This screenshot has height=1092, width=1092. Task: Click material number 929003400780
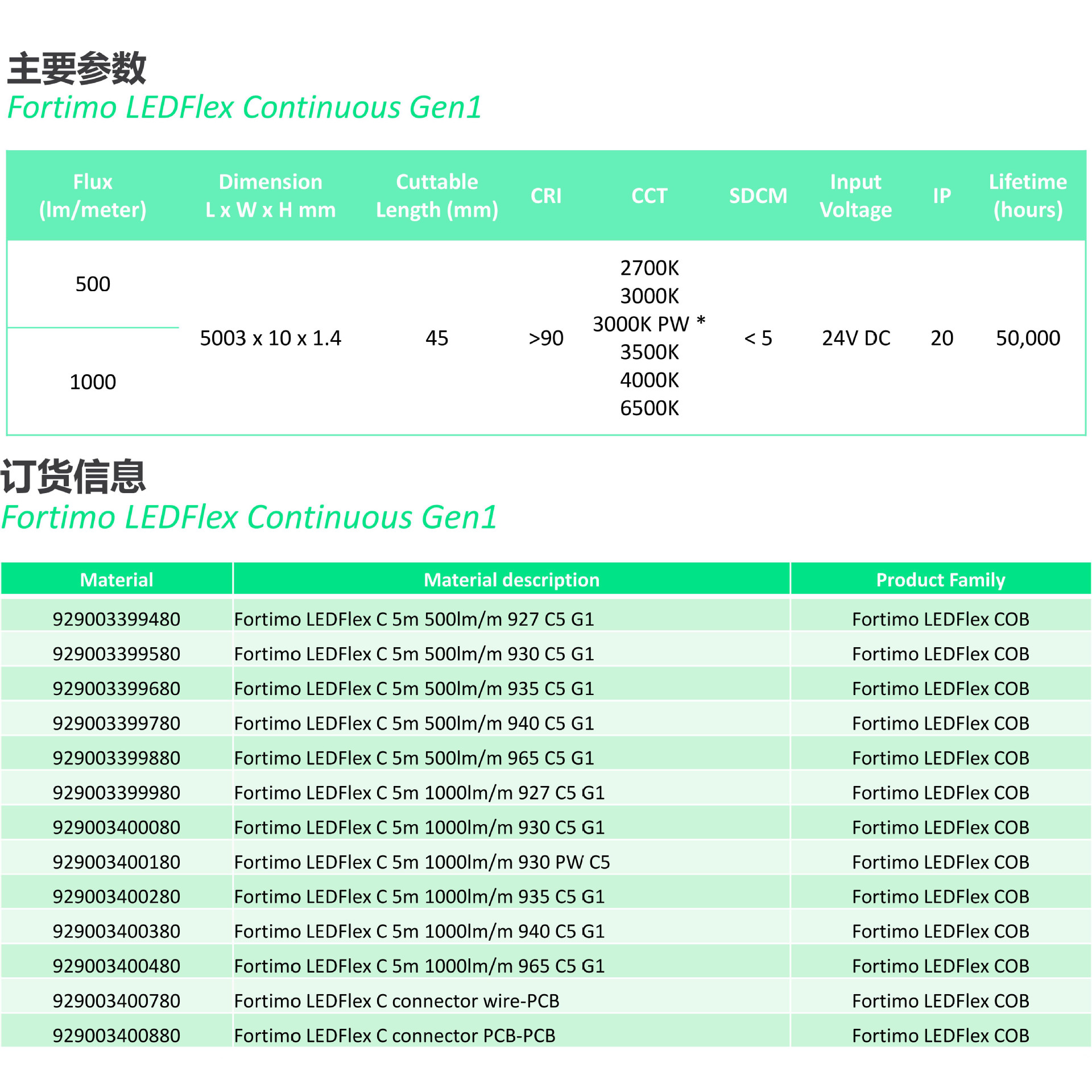coord(117,1000)
